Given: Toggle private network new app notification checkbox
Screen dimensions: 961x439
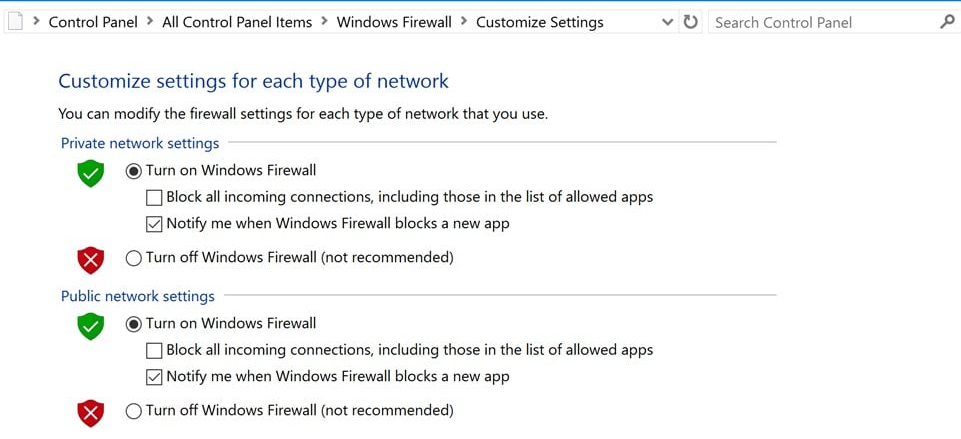Looking at the screenshot, I should (154, 224).
